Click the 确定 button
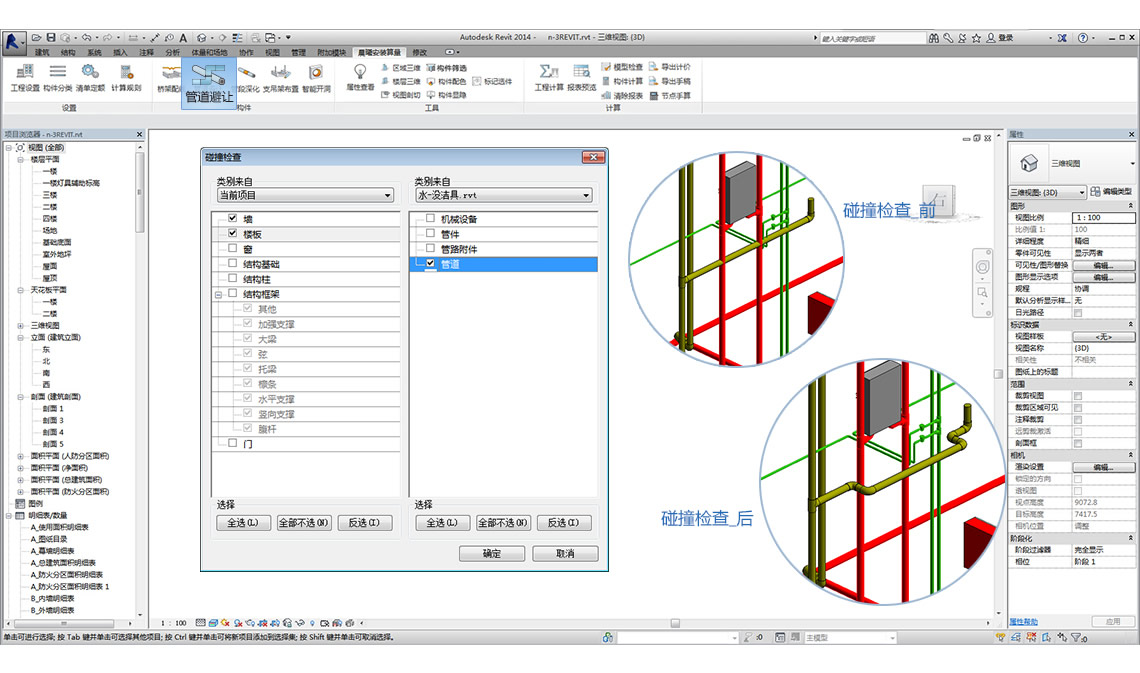1140x673 pixels. pos(491,553)
